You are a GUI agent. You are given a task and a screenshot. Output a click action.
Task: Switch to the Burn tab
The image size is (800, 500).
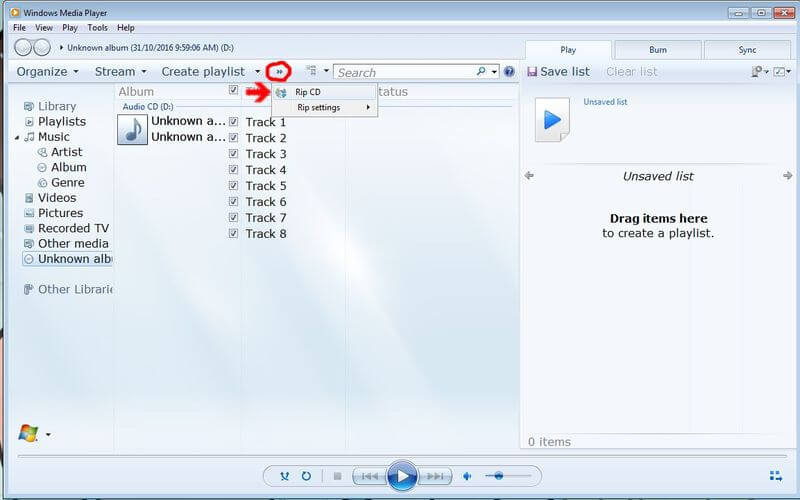tap(658, 50)
